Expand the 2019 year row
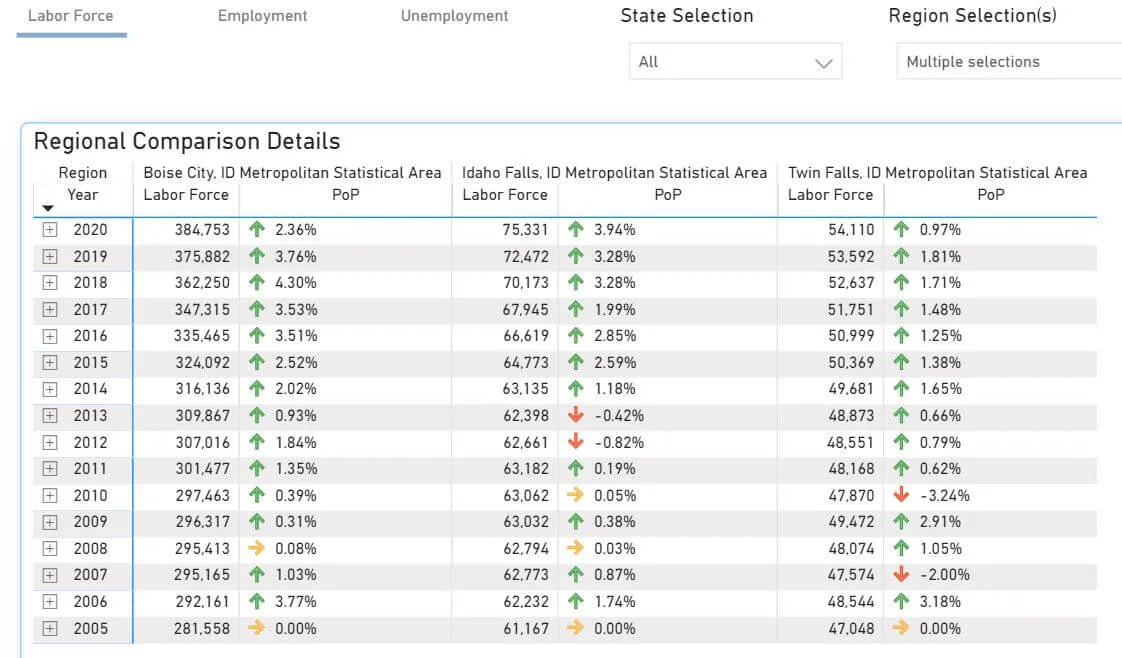The width and height of the screenshot is (1122, 658). [49, 256]
